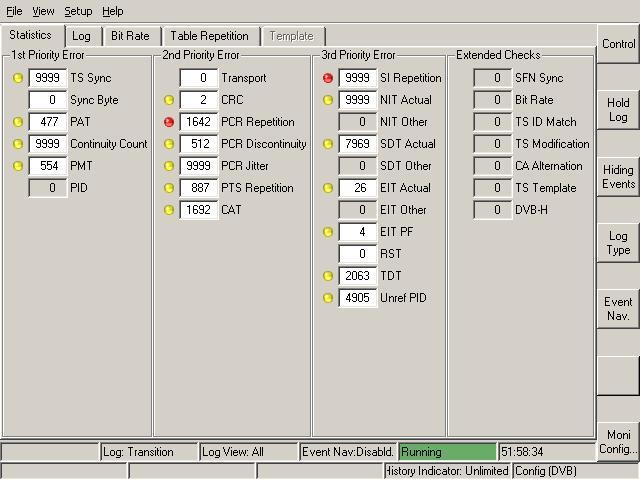Click the yellow TS Sync error indicator
This screenshot has width=640, height=480.
17,78
